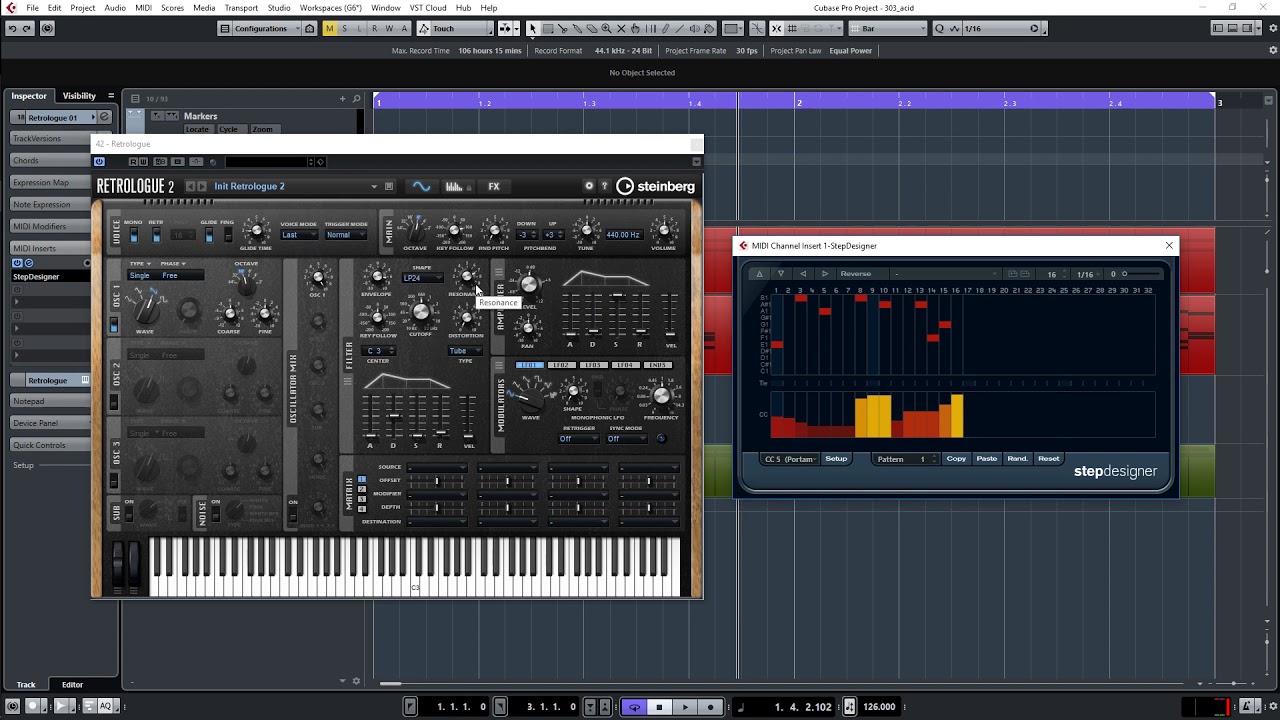Open the Touch automation mode dropdown
The image size is (1280, 720).
point(456,28)
